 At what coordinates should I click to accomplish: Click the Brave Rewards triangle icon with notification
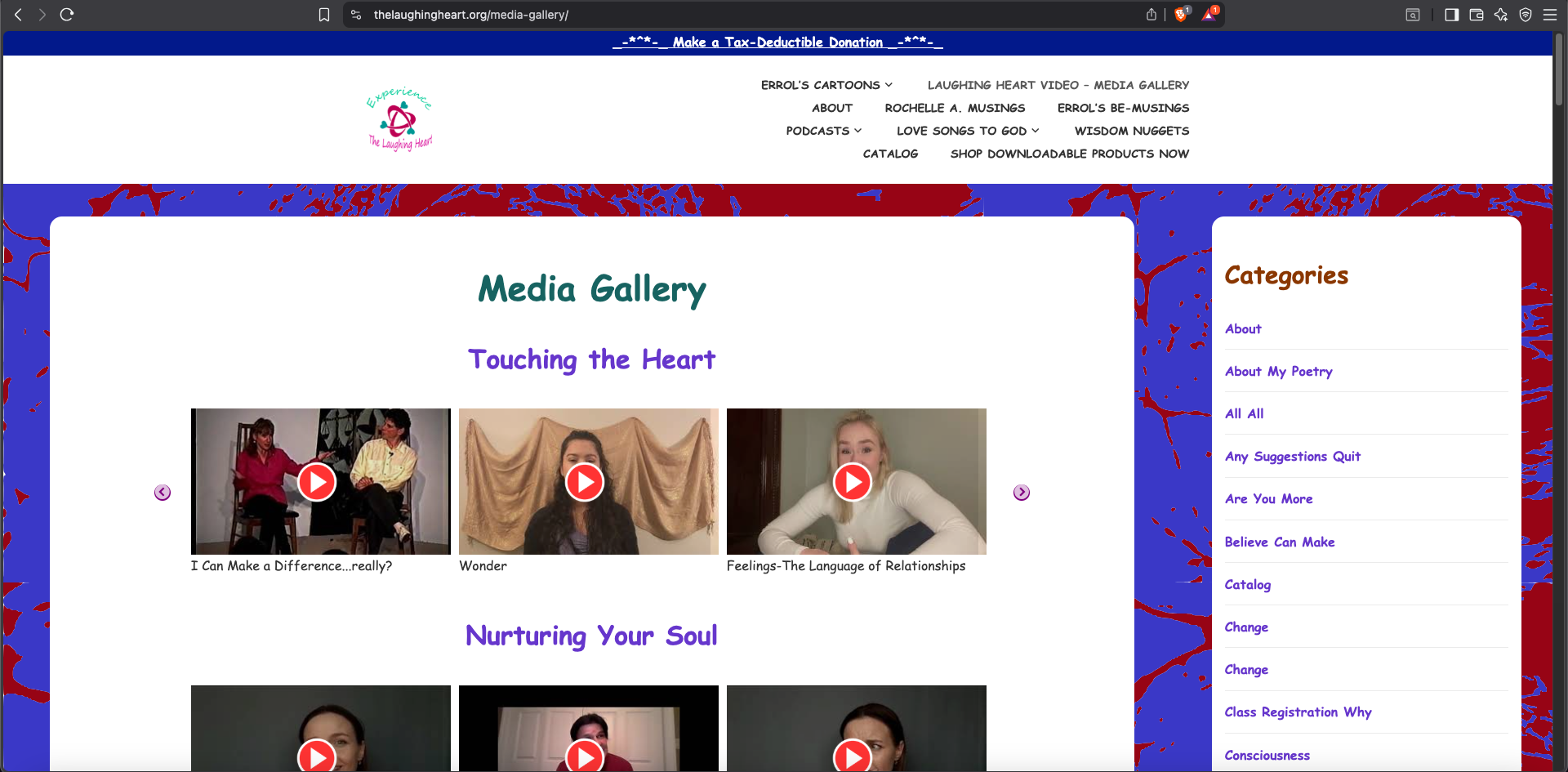(1208, 14)
